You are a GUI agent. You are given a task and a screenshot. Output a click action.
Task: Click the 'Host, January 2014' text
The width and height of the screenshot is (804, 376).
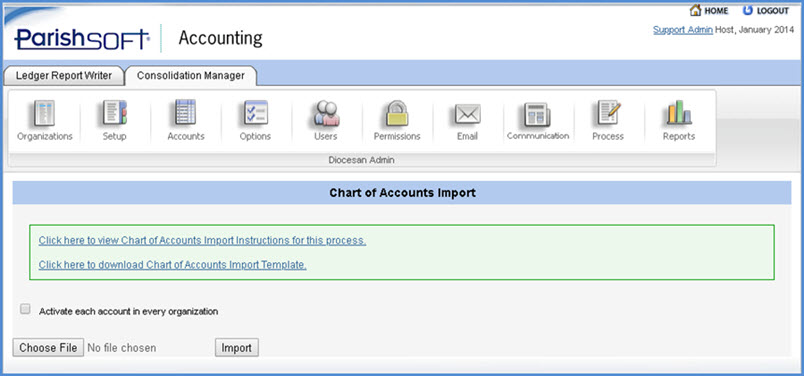pyautogui.click(x=754, y=30)
